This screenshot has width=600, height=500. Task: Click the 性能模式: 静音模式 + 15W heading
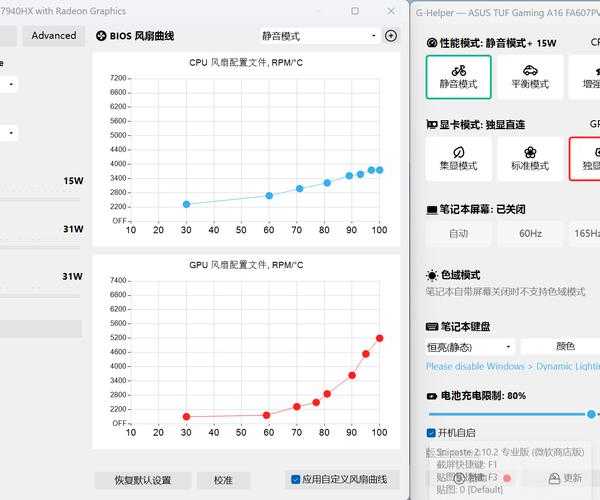(x=497, y=43)
